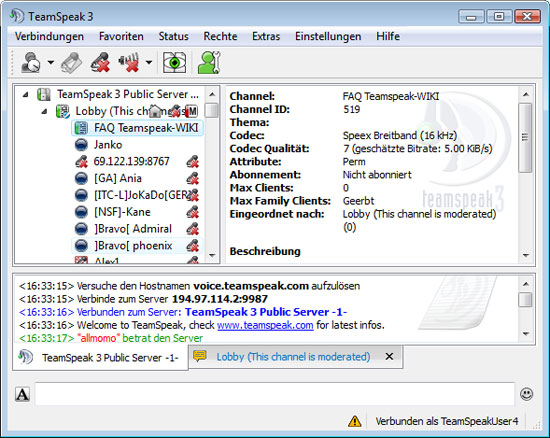Toggle speaker mute in the toolbar
This screenshot has height=438, width=550.
click(129, 63)
